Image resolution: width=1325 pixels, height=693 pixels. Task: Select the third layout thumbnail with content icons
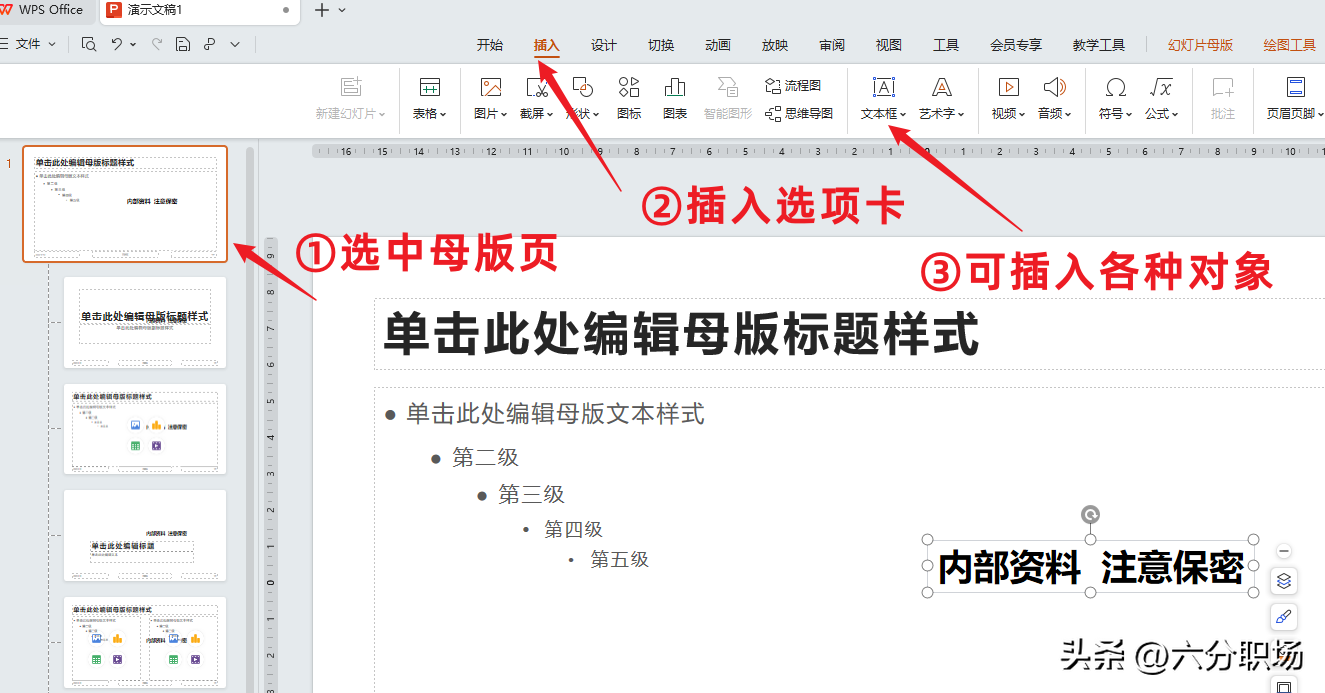click(145, 429)
